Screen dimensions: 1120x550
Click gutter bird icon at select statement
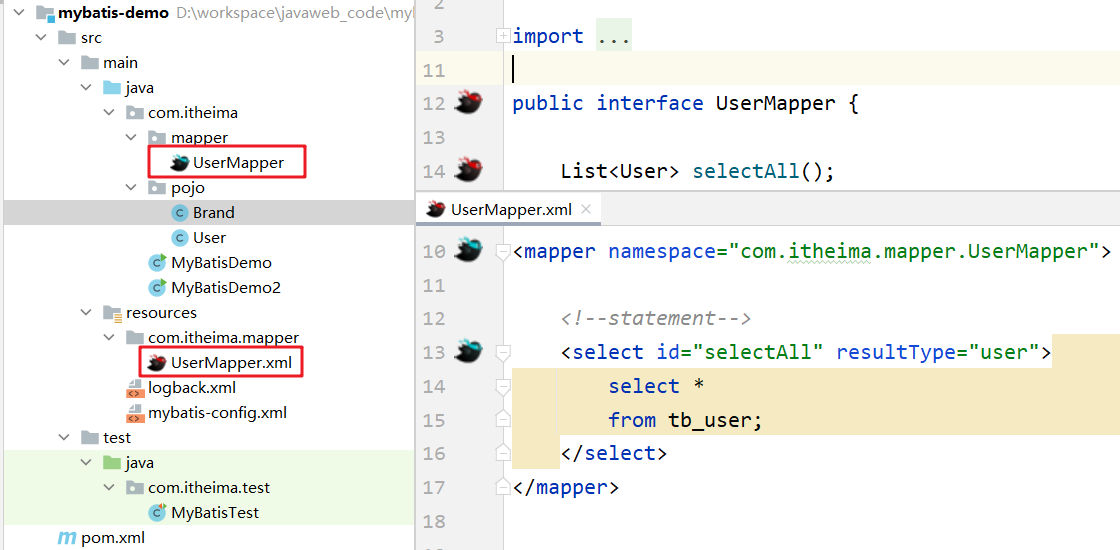pos(469,351)
